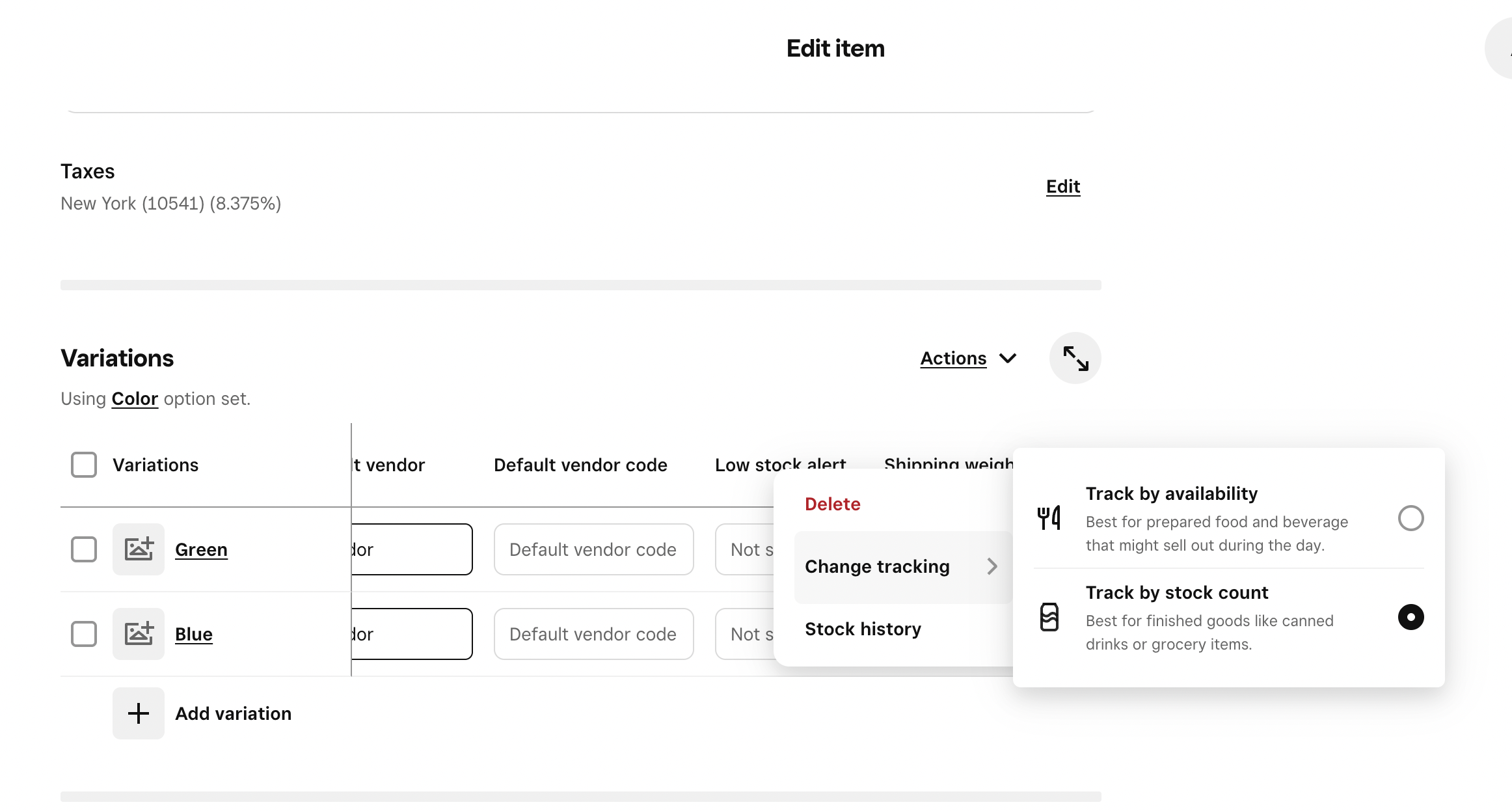
Task: Check the Blue variation checkbox
Action: pyautogui.click(x=84, y=634)
